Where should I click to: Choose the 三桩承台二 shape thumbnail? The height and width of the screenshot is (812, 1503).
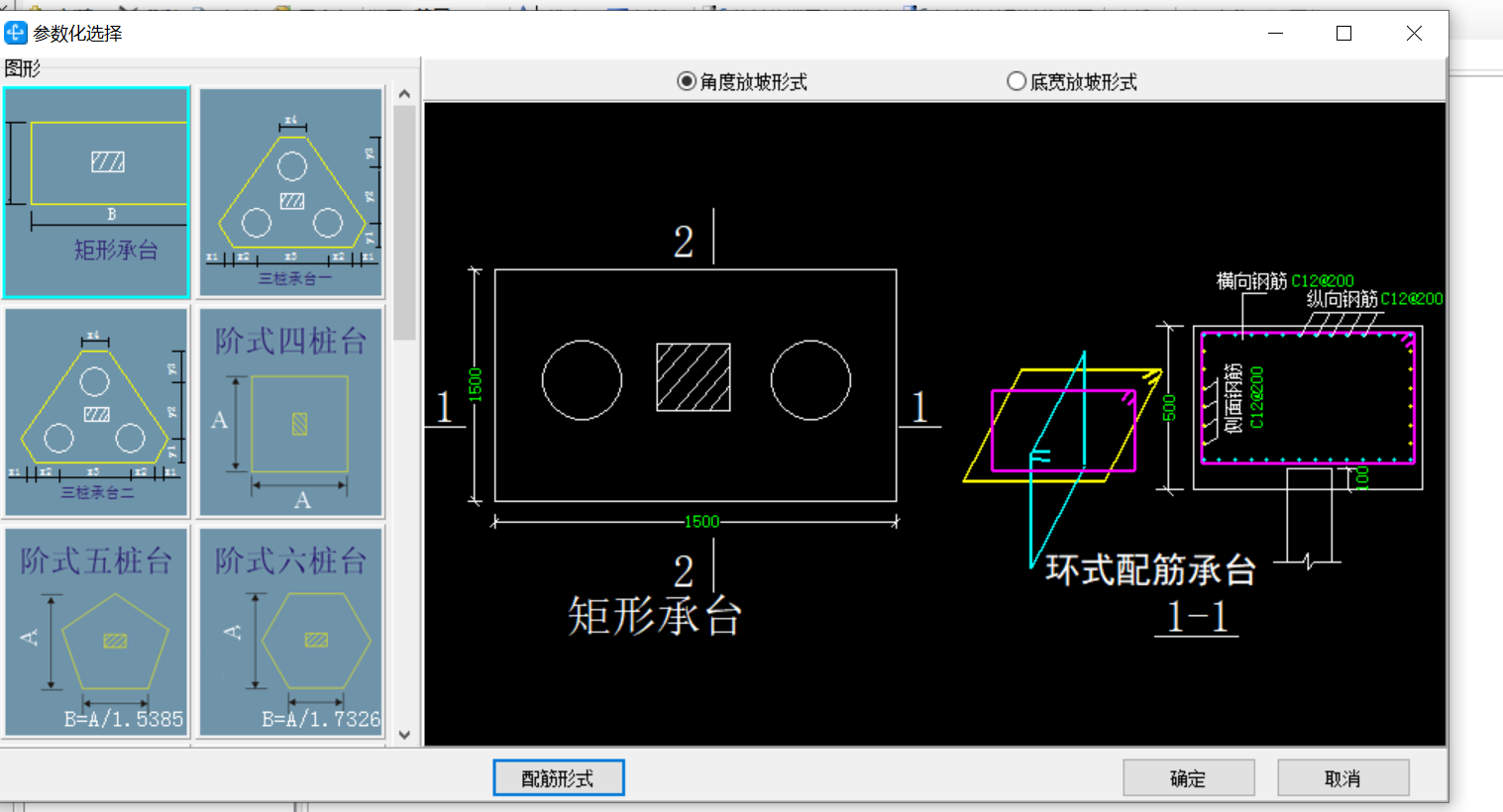[x=96, y=412]
